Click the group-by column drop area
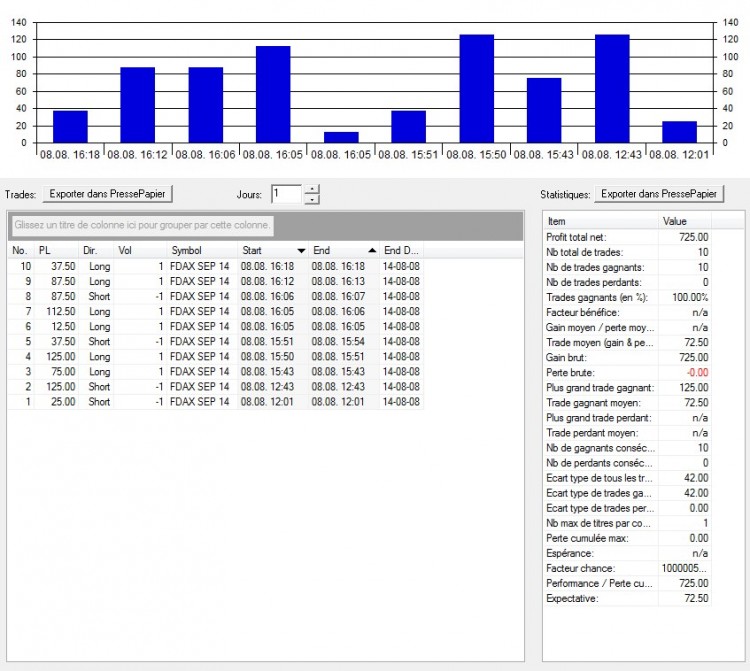This screenshot has width=750, height=671. [143, 225]
